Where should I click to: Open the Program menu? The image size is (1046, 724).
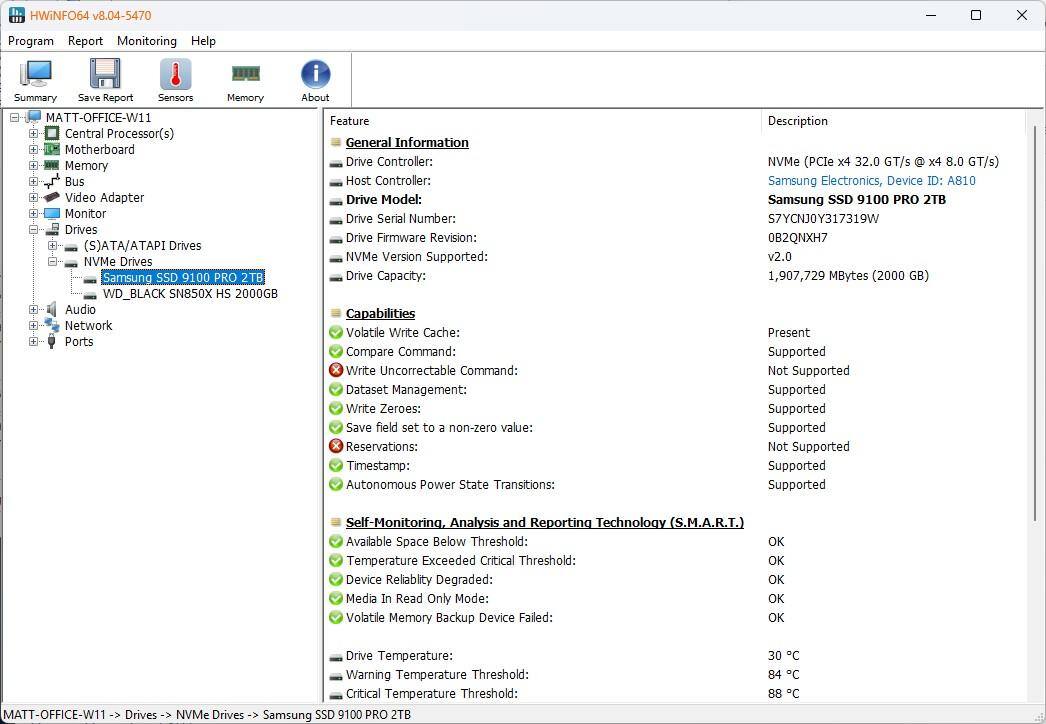point(31,41)
